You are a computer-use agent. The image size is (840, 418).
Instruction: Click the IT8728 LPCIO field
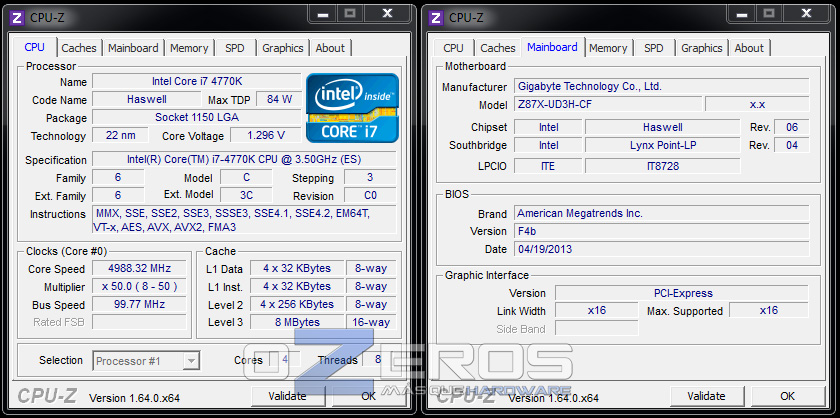[x=663, y=166]
